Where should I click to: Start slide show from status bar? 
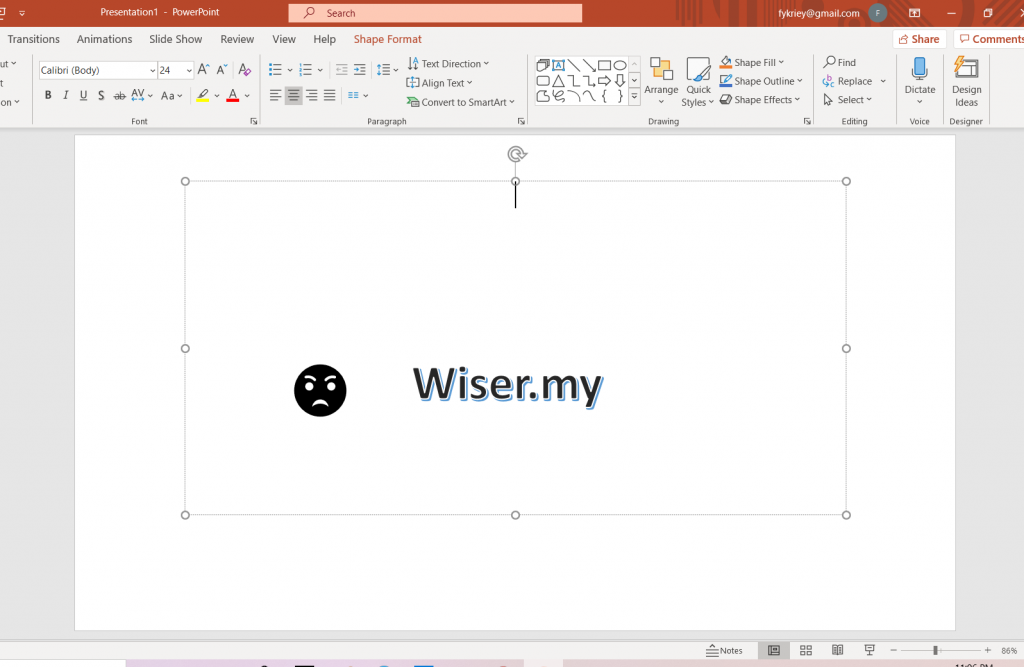(869, 650)
